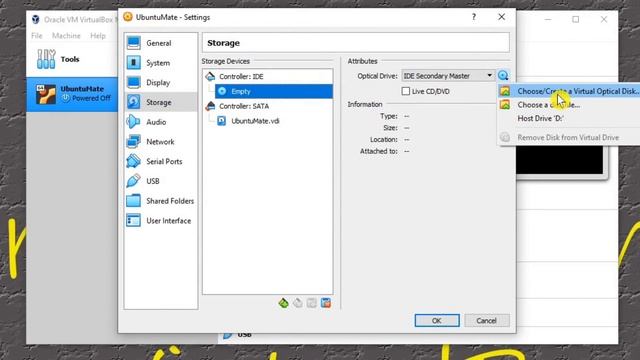Screen dimensions: 640x360
Task: Click Remove Disk from Virtual Drive
Action: (x=570, y=138)
